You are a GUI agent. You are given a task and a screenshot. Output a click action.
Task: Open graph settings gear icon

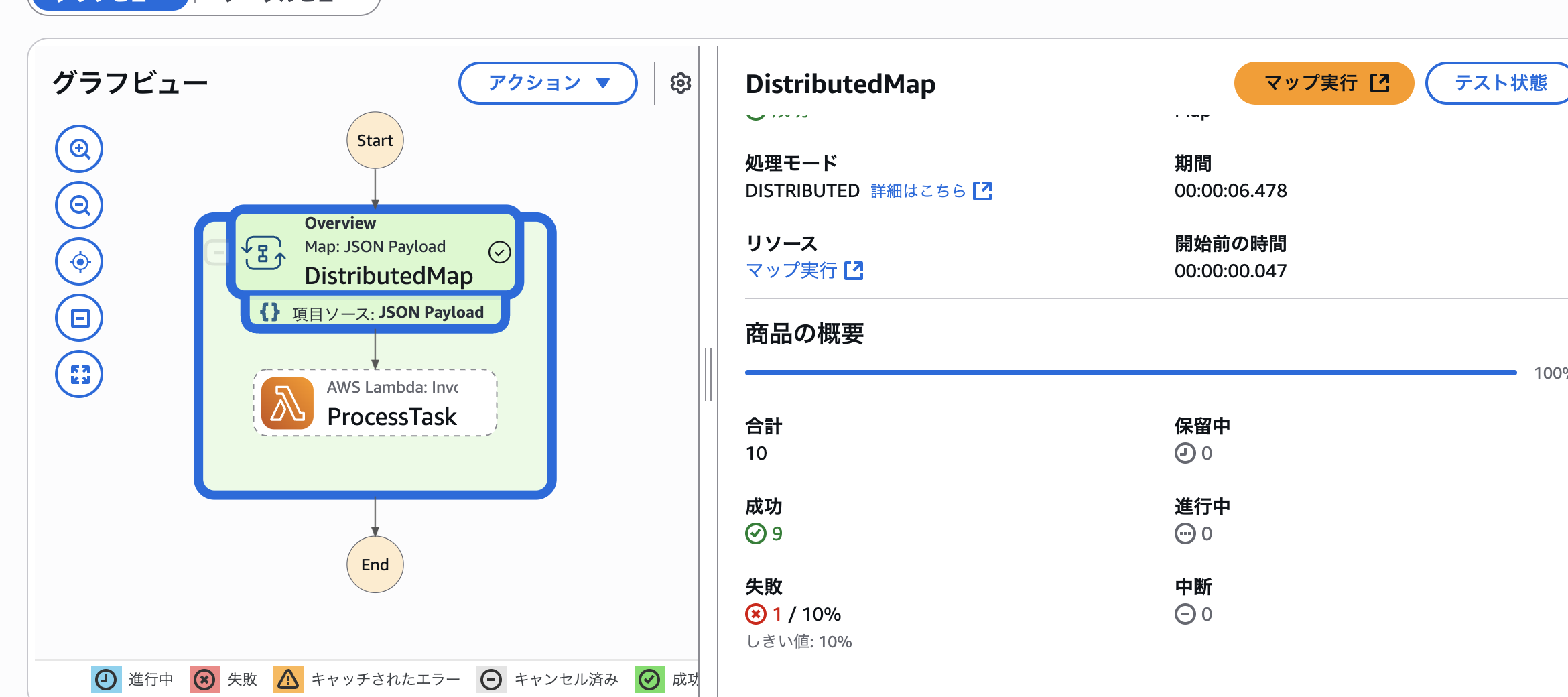[680, 83]
